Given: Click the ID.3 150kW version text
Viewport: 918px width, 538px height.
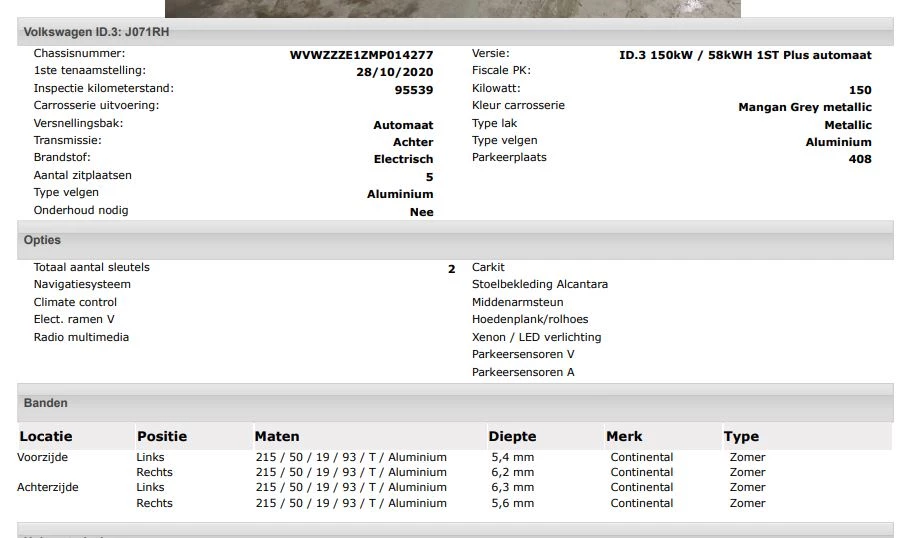Looking at the screenshot, I should [745, 55].
